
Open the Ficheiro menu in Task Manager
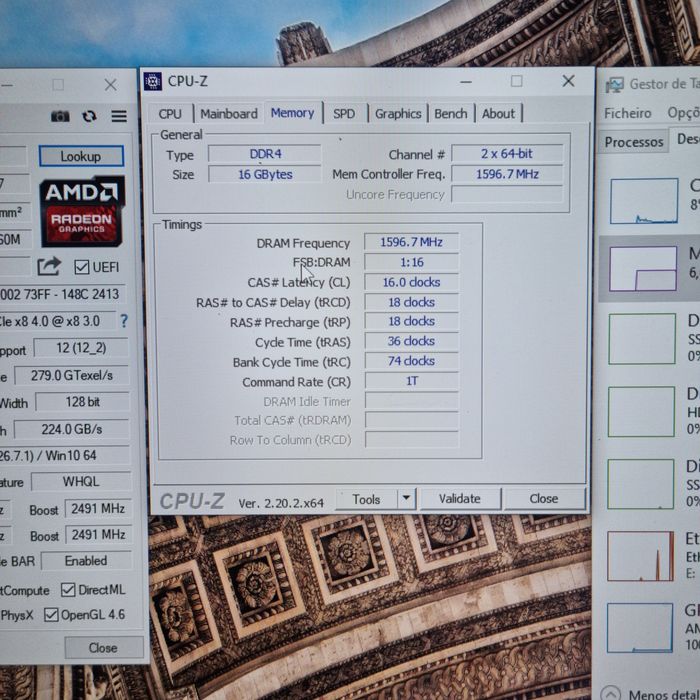tap(627, 113)
